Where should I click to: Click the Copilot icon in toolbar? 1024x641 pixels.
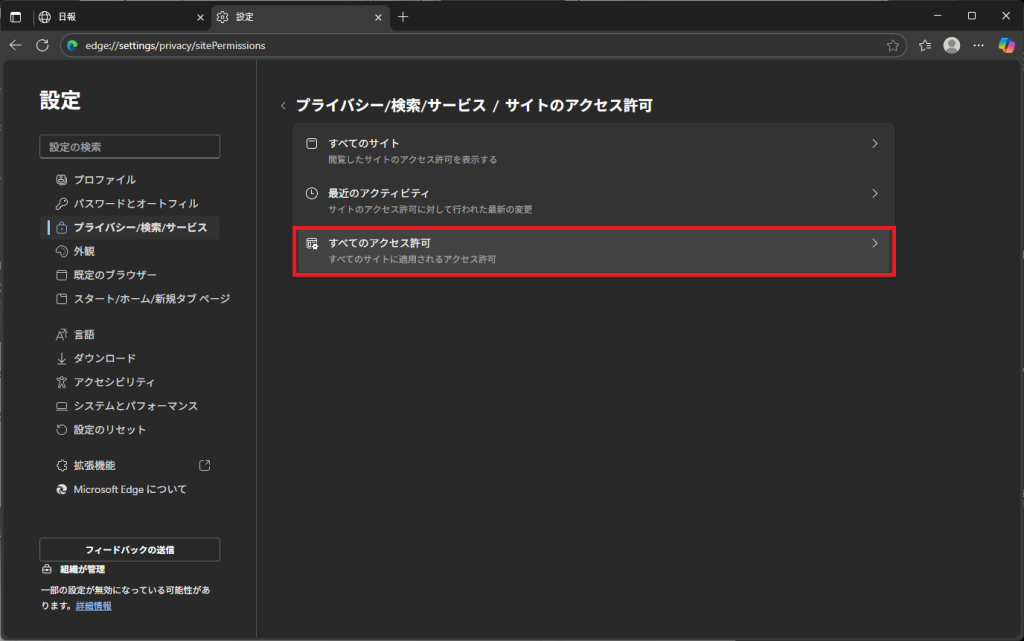pyautogui.click(x=1006, y=45)
